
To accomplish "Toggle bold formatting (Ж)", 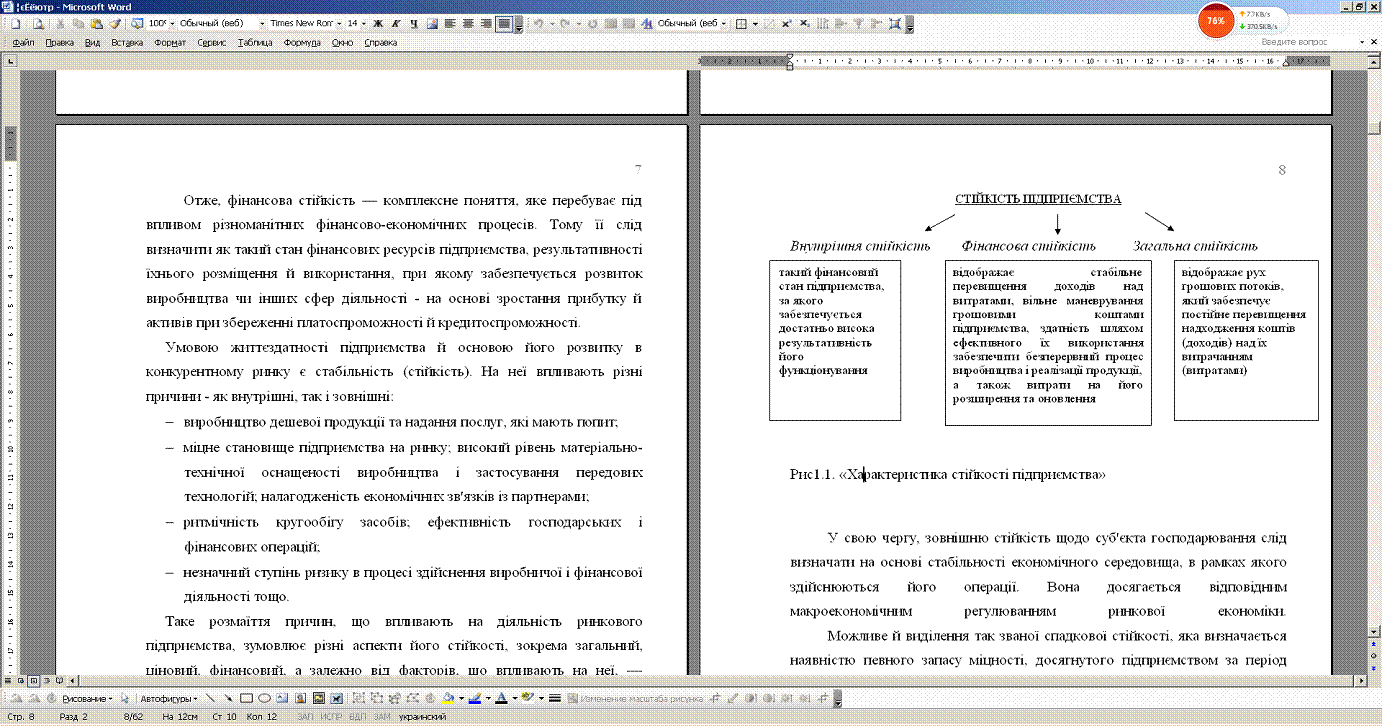I will 379,23.
